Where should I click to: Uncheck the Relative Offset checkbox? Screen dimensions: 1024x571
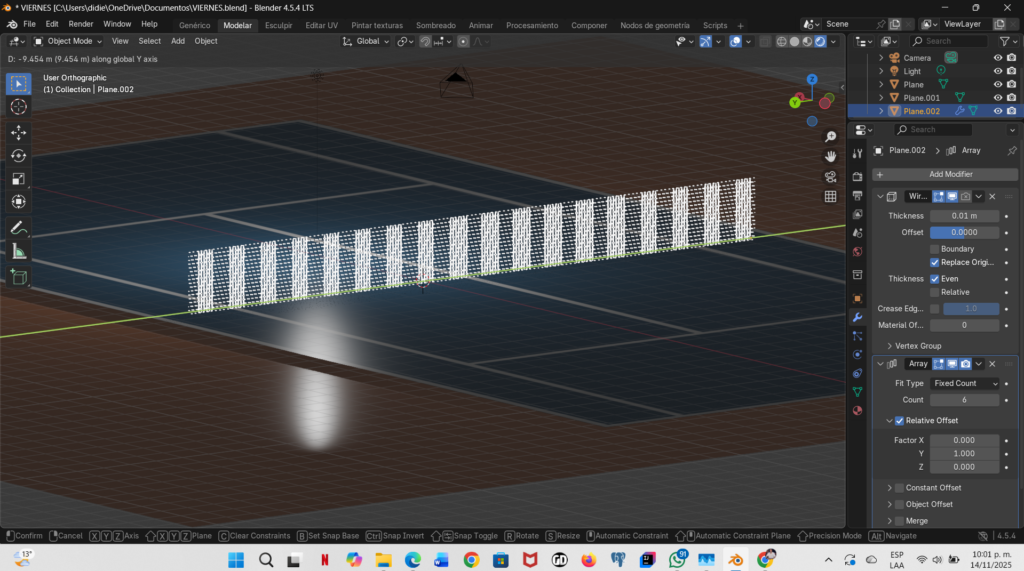[x=899, y=420]
